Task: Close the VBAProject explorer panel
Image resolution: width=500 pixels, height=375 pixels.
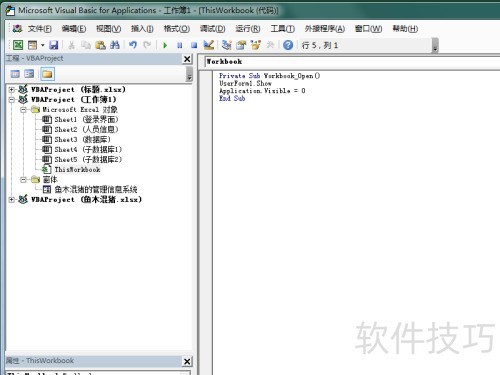Action: tap(187, 59)
